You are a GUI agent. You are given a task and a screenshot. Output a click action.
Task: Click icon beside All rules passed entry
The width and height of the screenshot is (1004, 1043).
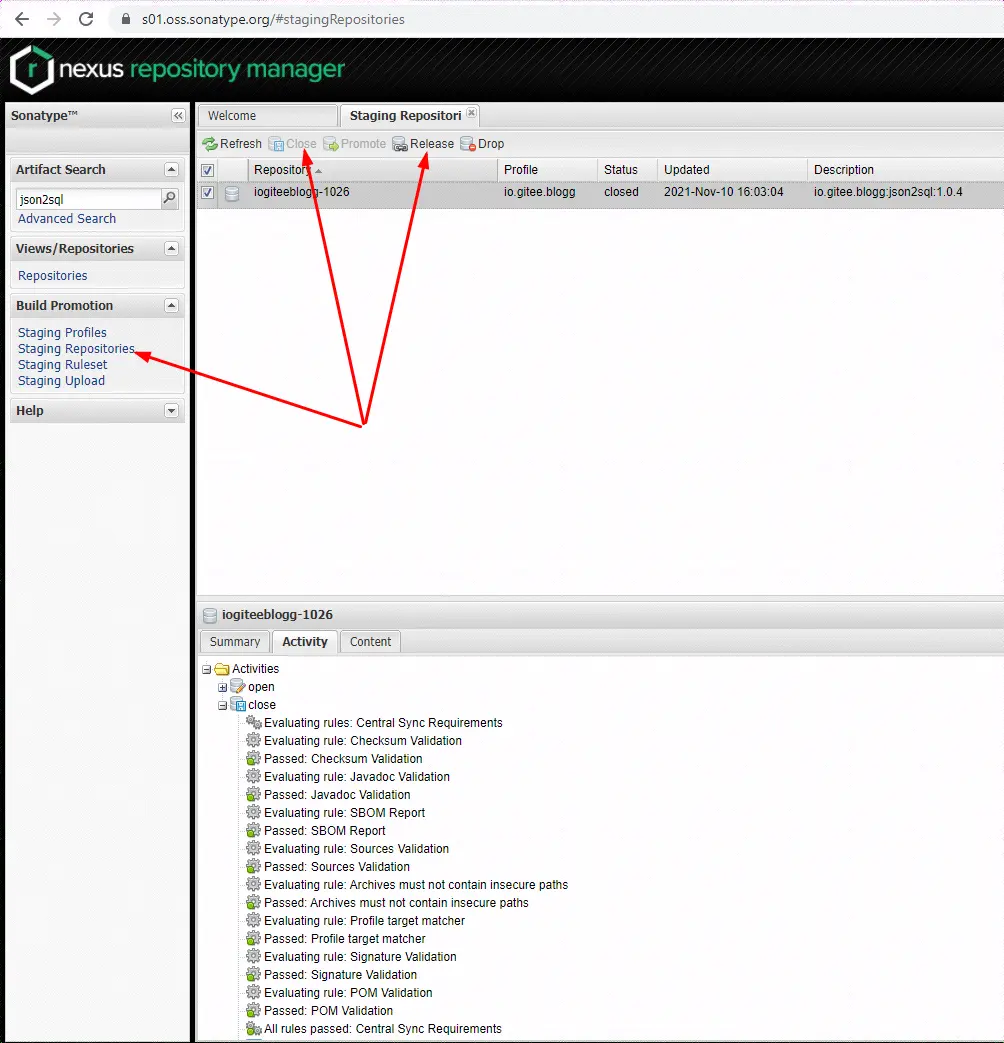(x=253, y=1028)
